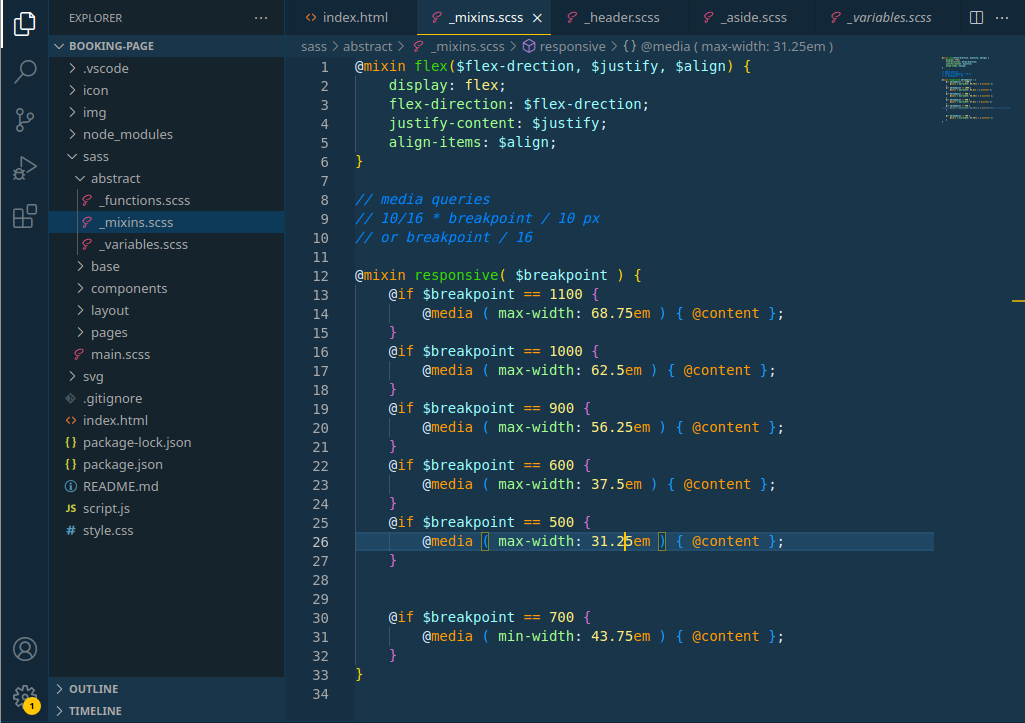Click the responsive breadcrumb symbol
1025x723 pixels.
[564, 46]
